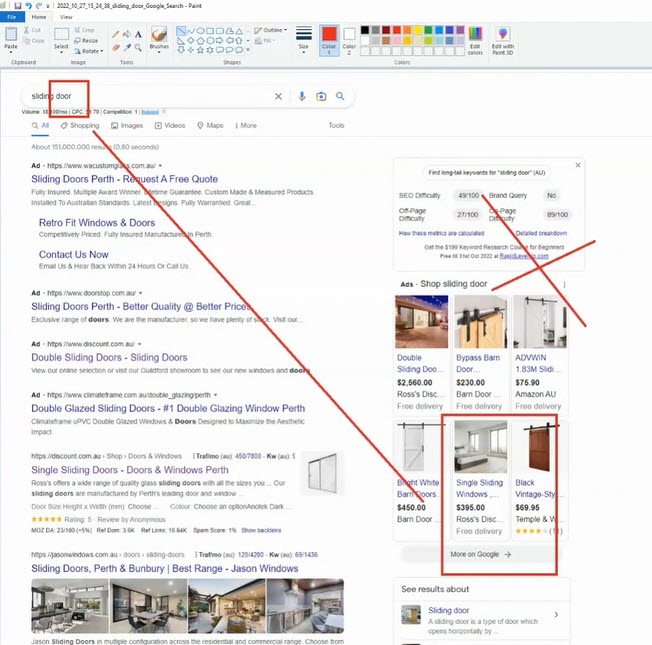Open the Edit colors dialog
The image size is (652, 645).
pyautogui.click(x=475, y=41)
